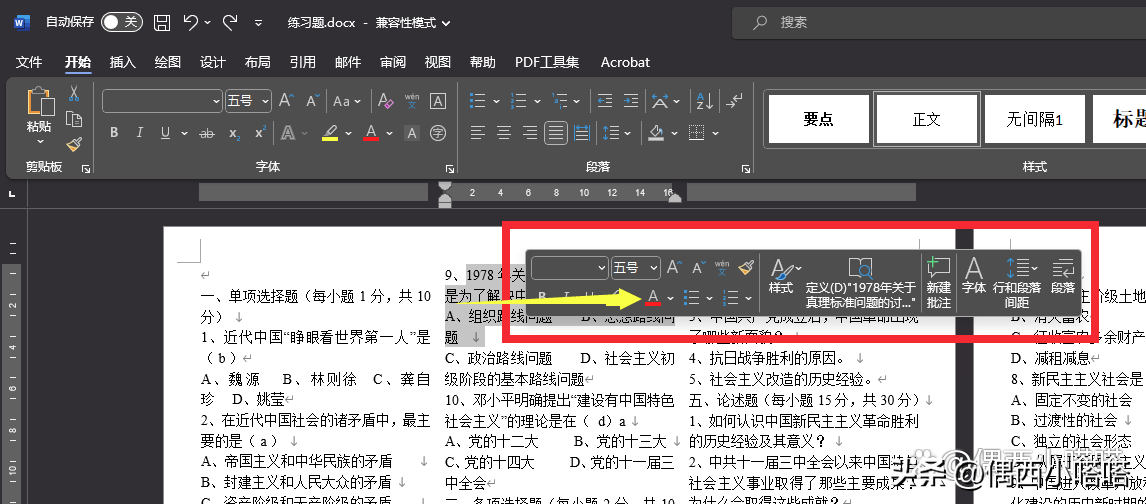Open the PDF工具集 tab
The width and height of the screenshot is (1146, 504).
(547, 62)
